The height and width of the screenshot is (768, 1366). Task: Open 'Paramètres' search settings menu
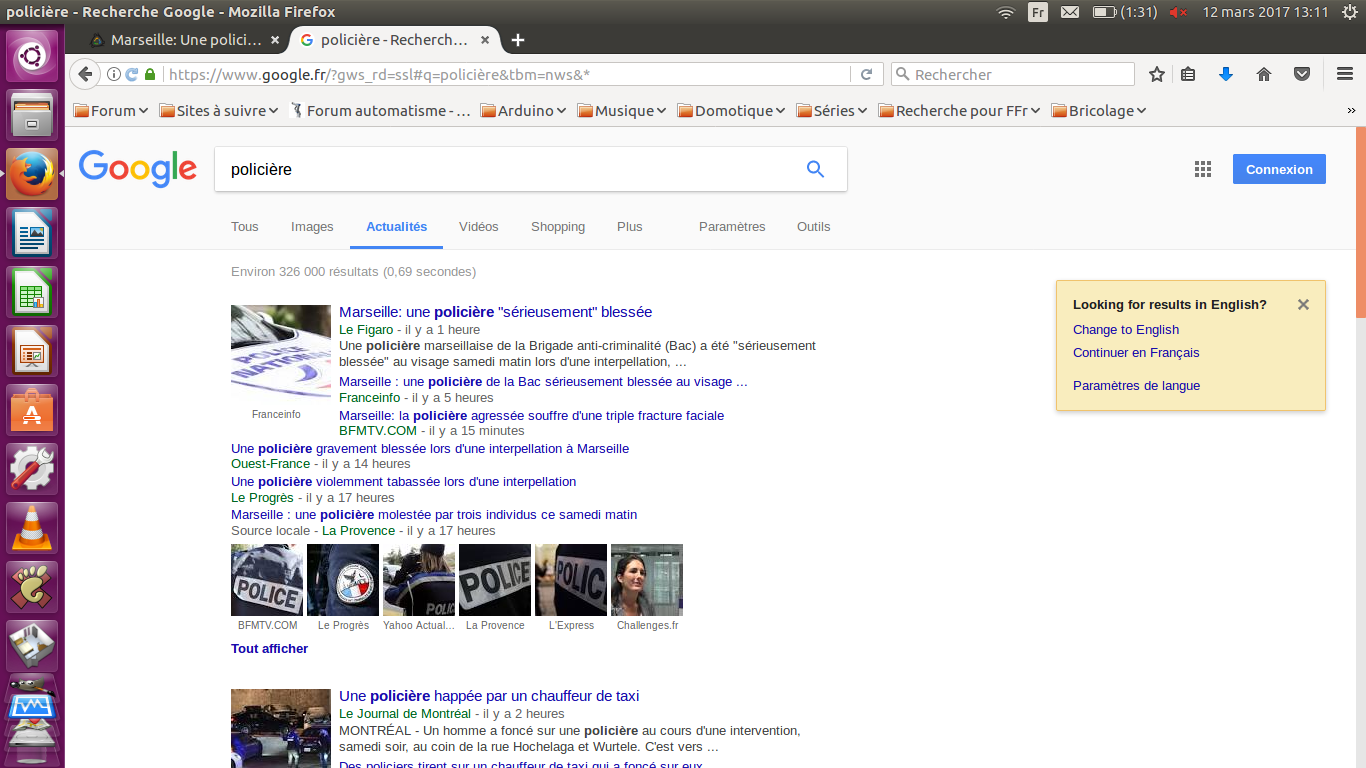732,227
